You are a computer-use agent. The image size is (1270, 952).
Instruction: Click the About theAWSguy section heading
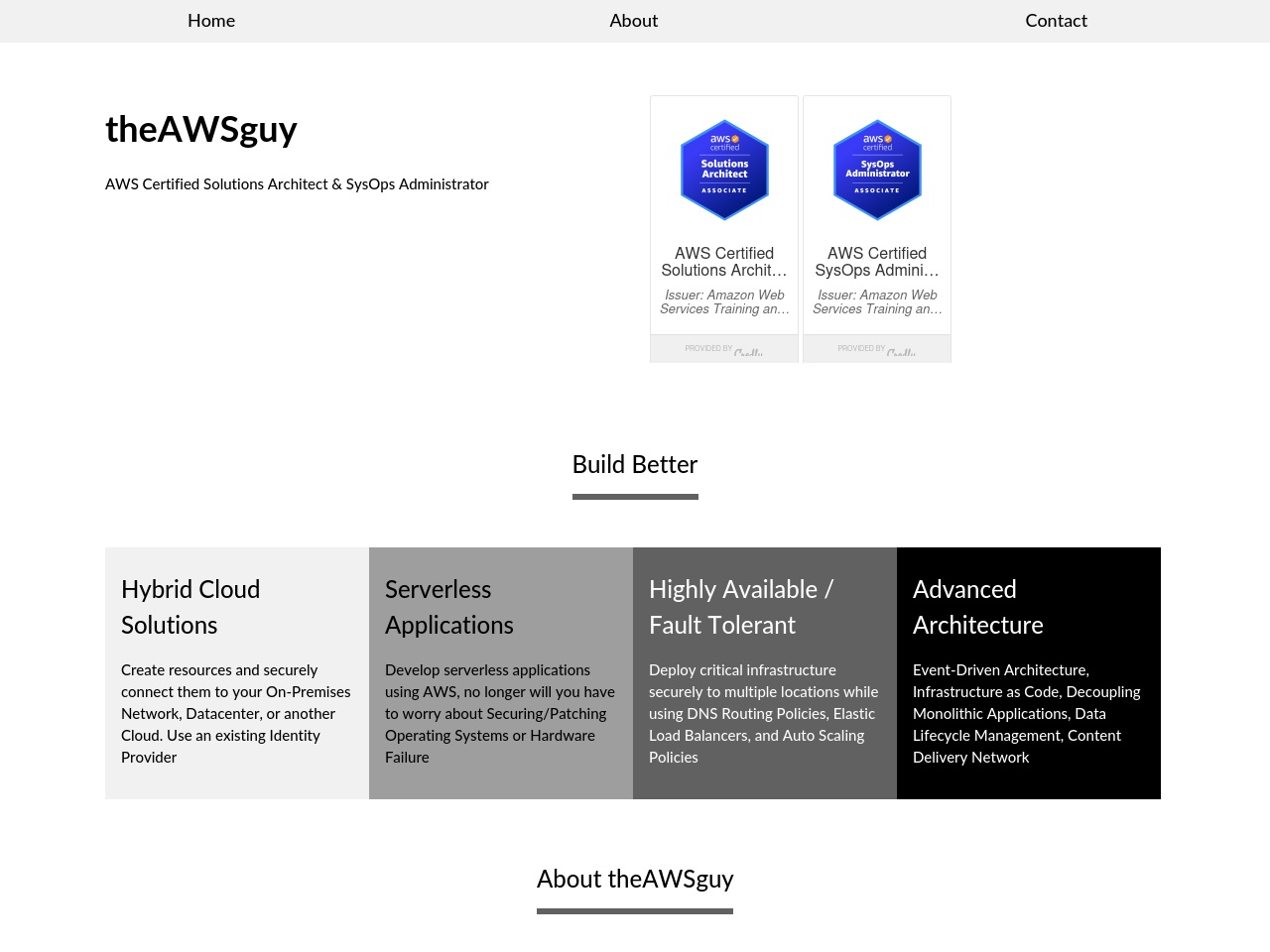pos(635,879)
